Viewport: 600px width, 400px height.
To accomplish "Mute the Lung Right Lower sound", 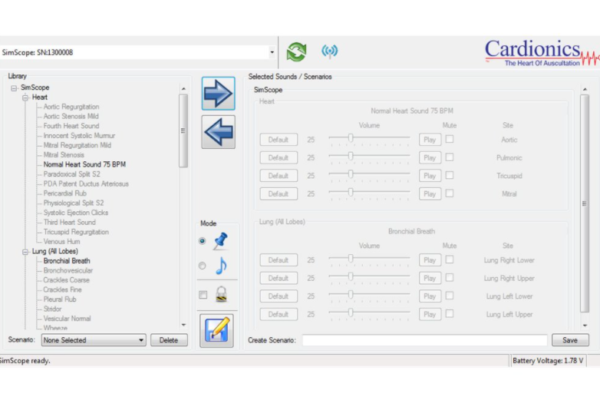I will click(x=450, y=260).
